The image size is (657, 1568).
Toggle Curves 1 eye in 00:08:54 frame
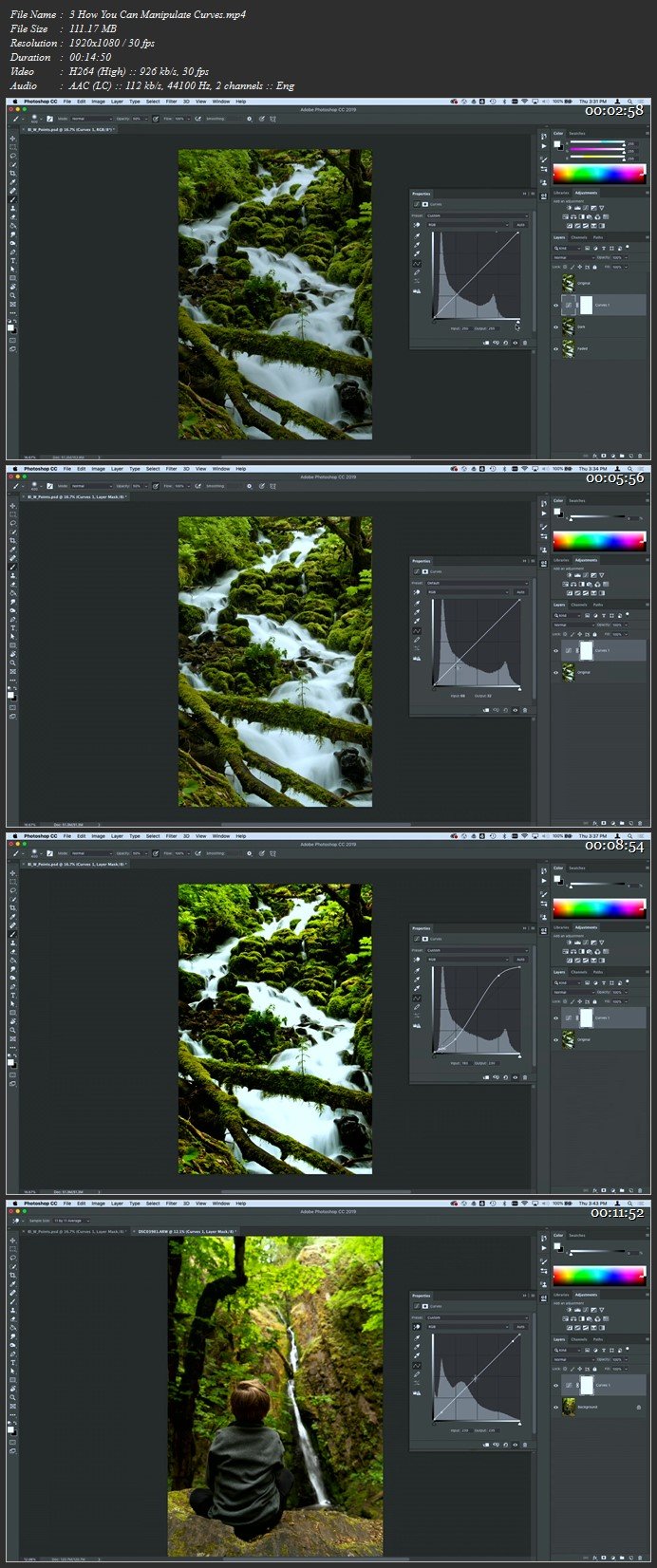[556, 1017]
